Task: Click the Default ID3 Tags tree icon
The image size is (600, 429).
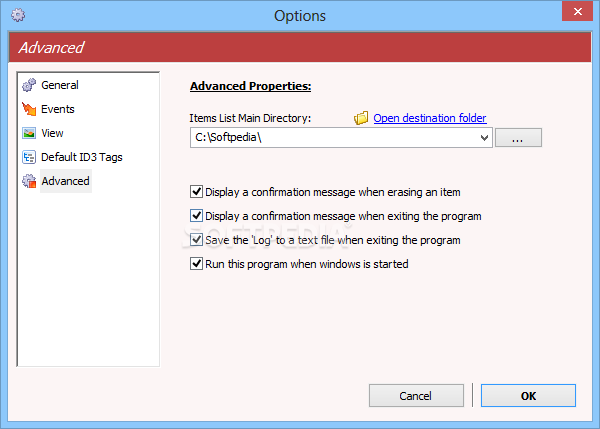Action: 29,157
